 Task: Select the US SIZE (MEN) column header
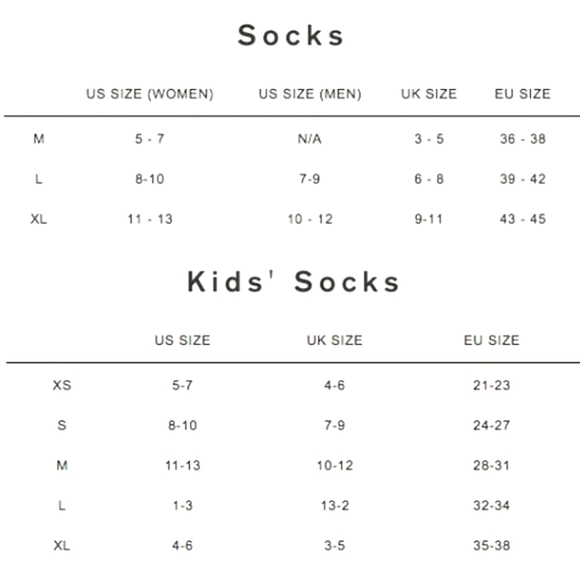pos(310,94)
